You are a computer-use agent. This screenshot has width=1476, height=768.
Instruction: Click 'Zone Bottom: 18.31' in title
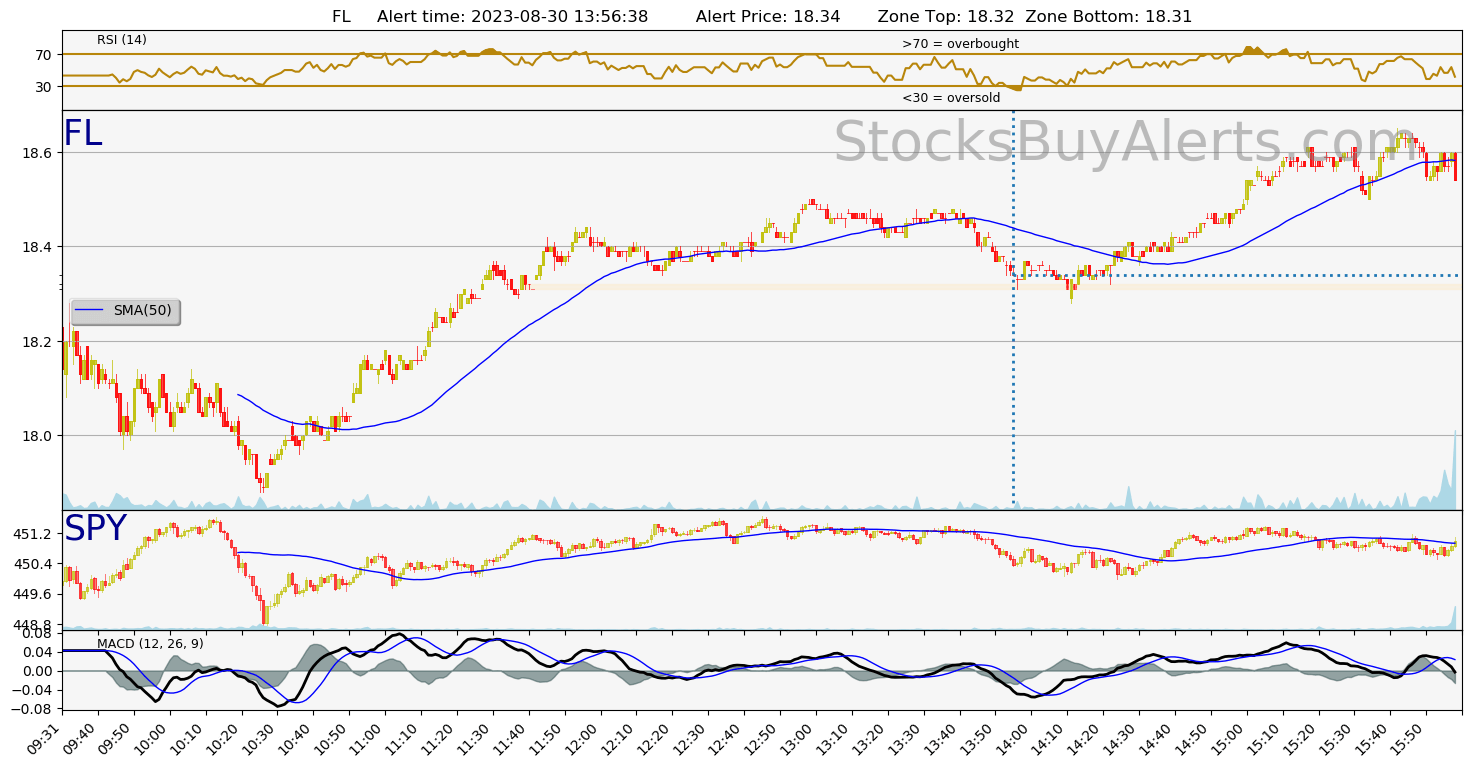pyautogui.click(x=1109, y=17)
